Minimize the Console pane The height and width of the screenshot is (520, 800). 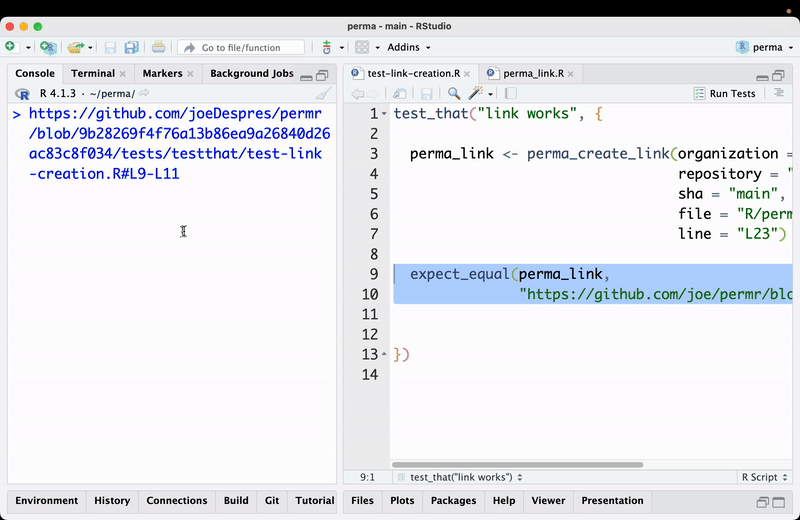pos(306,77)
